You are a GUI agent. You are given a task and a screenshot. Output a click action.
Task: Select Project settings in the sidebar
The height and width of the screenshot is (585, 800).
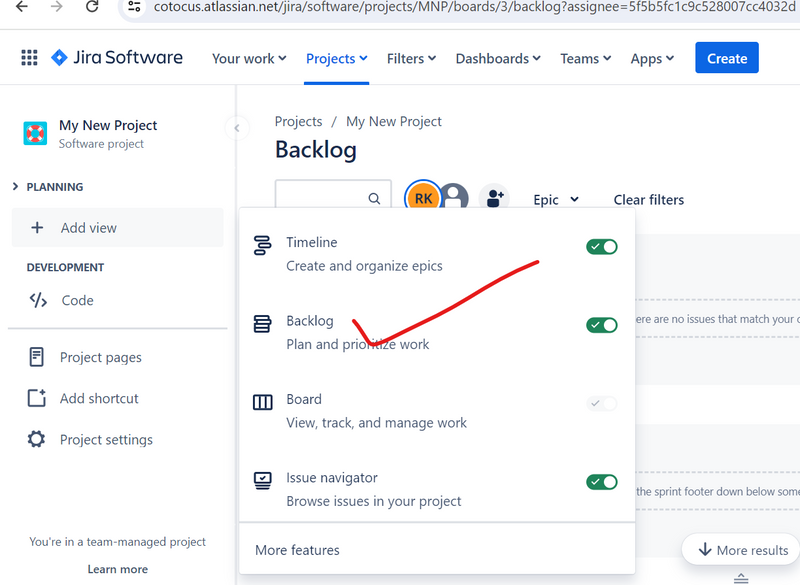(x=105, y=440)
